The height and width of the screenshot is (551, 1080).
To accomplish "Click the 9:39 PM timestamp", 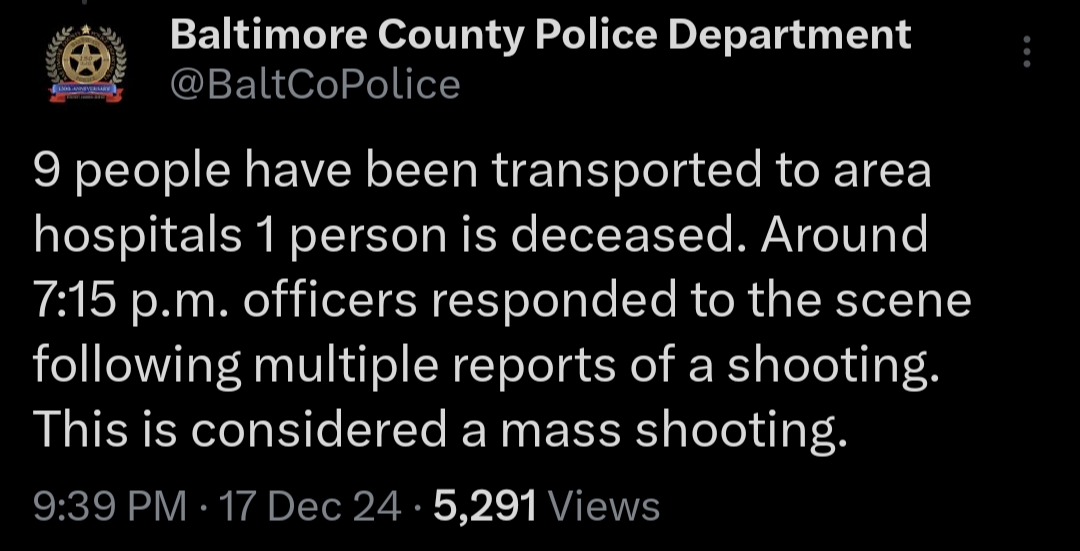I will (x=109, y=506).
